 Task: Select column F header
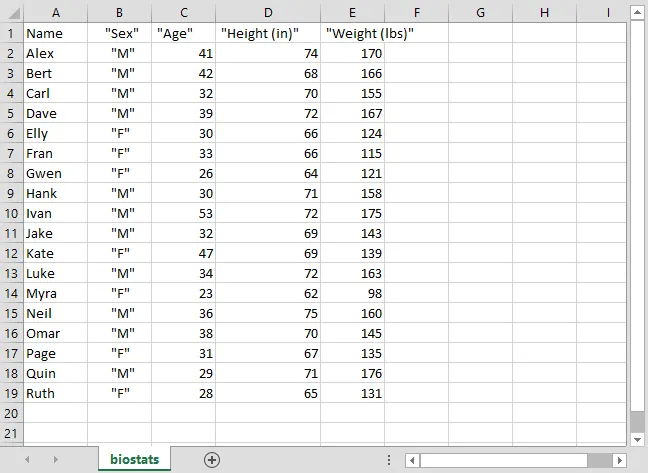pyautogui.click(x=417, y=13)
